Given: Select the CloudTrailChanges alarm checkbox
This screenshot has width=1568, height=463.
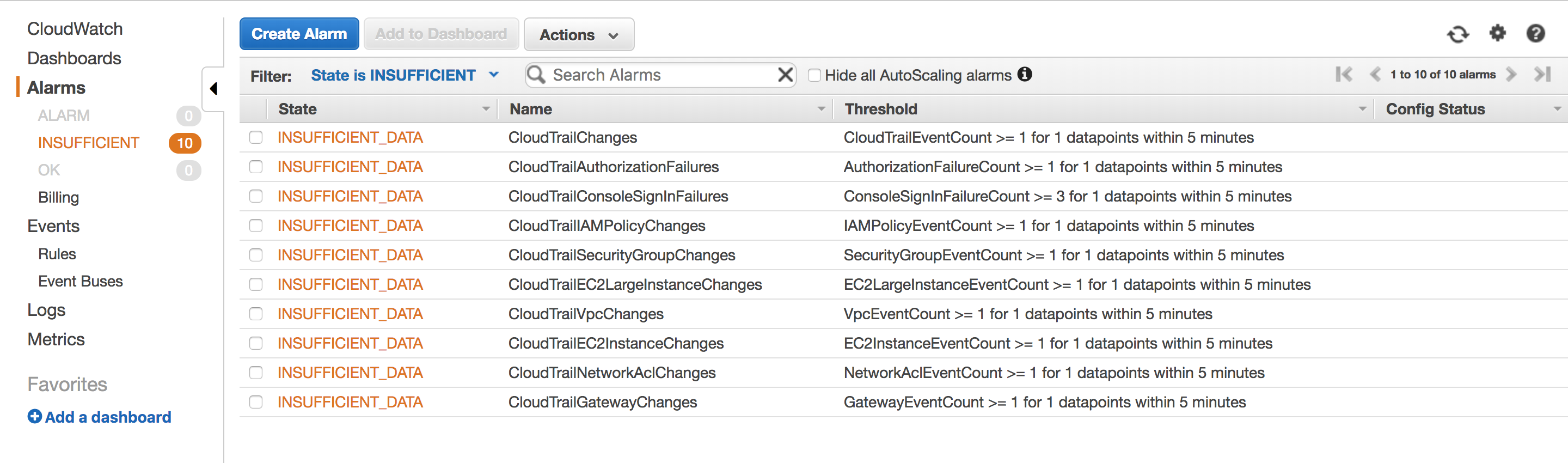Looking at the screenshot, I should click(x=256, y=138).
